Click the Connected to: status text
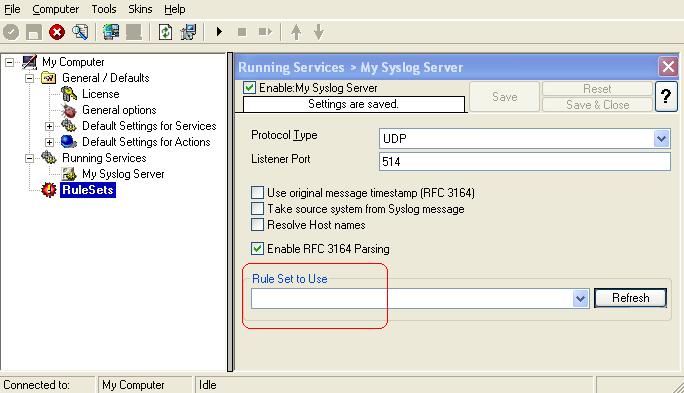The height and width of the screenshot is (393, 684). coord(36,385)
